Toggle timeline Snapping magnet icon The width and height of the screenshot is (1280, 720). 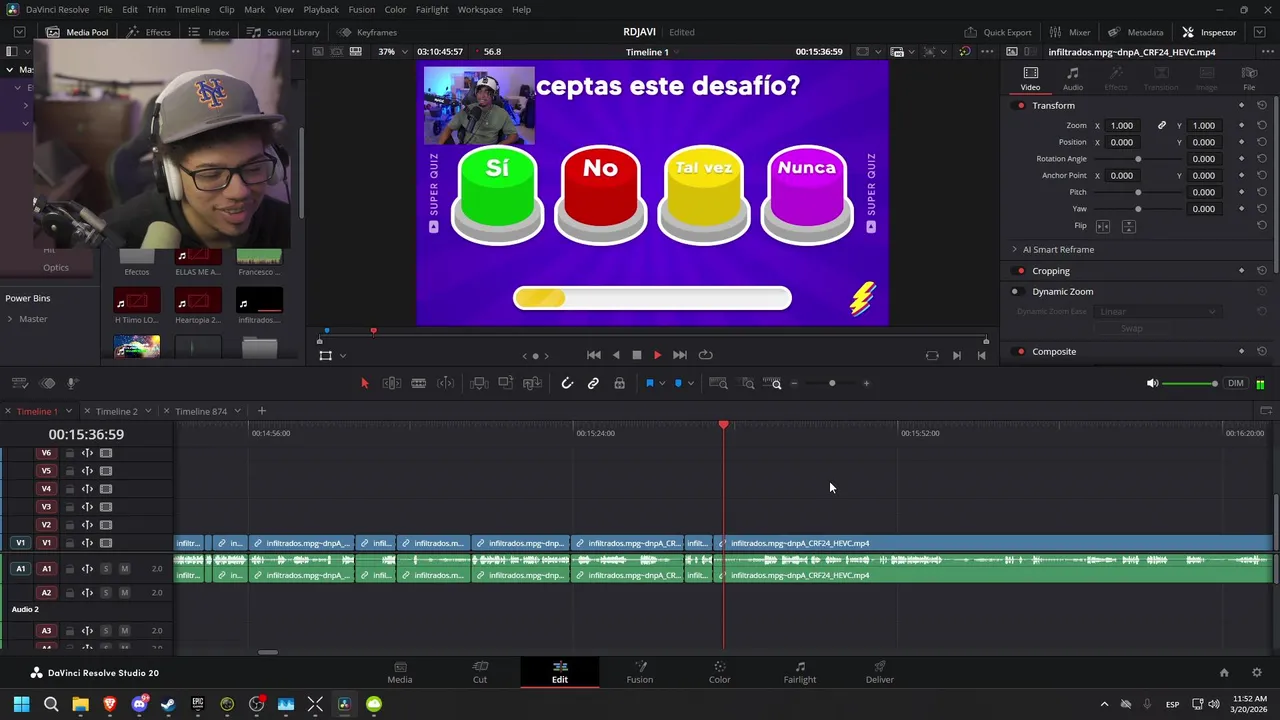tap(567, 383)
